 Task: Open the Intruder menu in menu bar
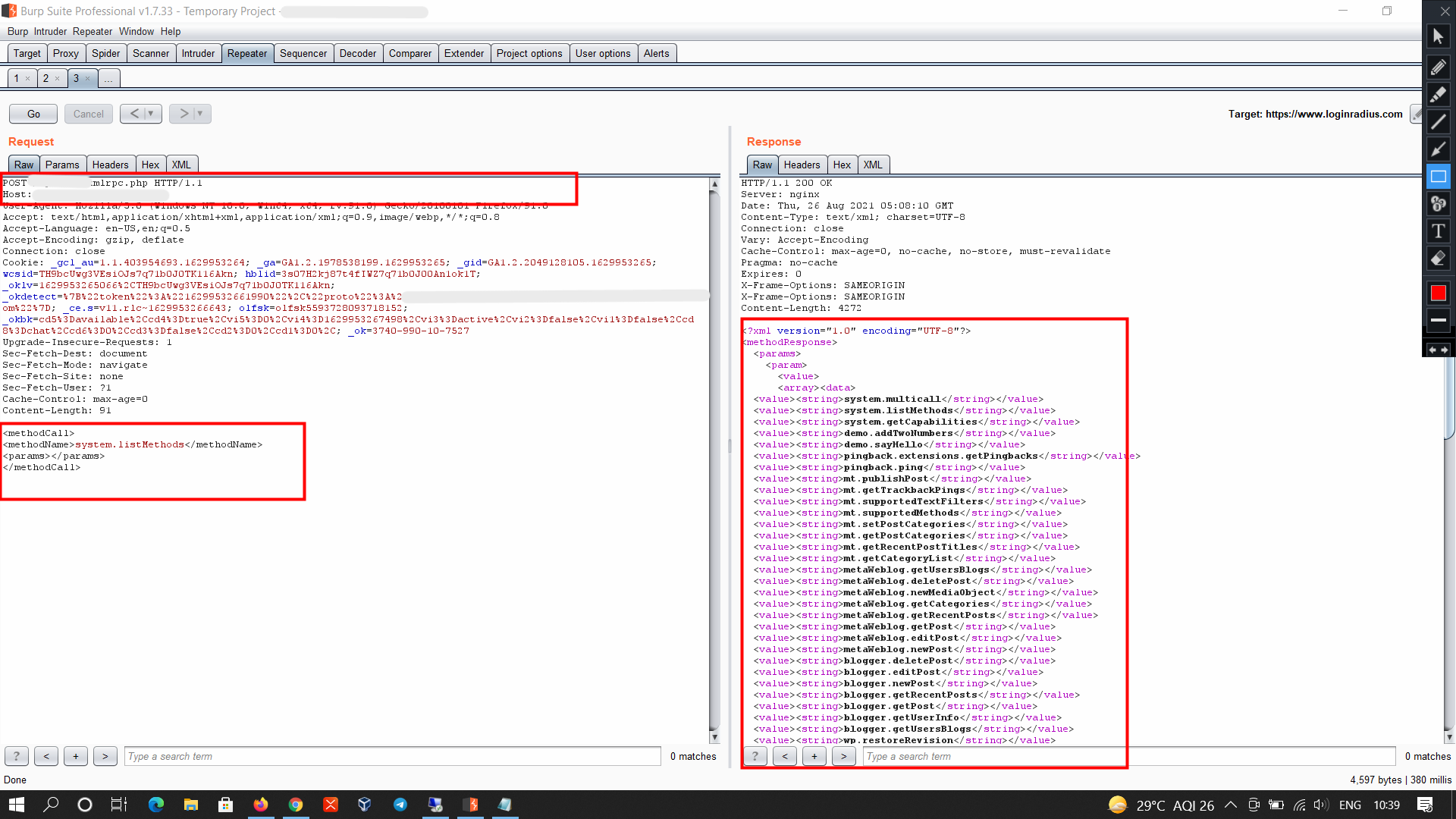pos(50,31)
